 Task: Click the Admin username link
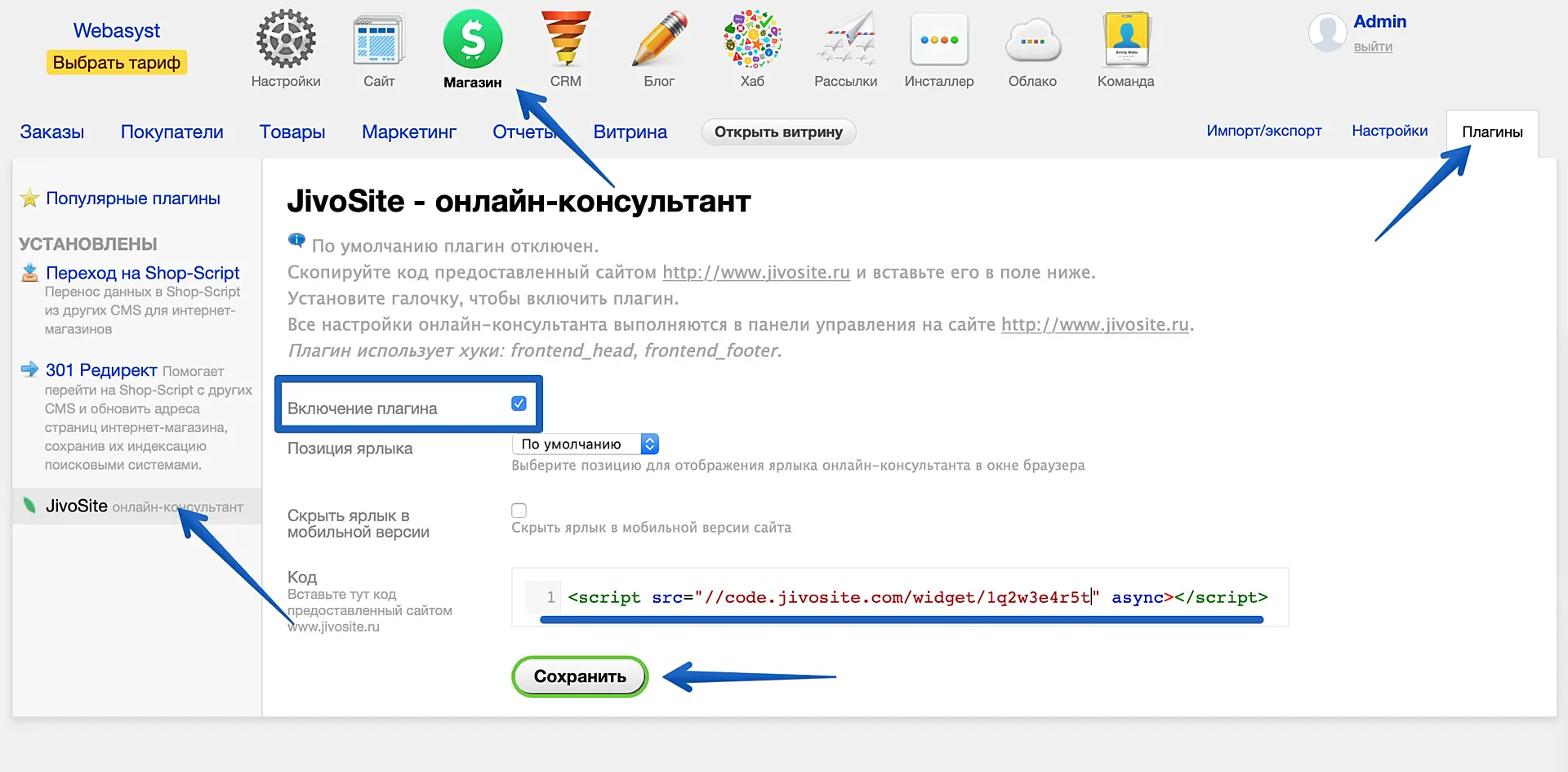(x=1380, y=21)
